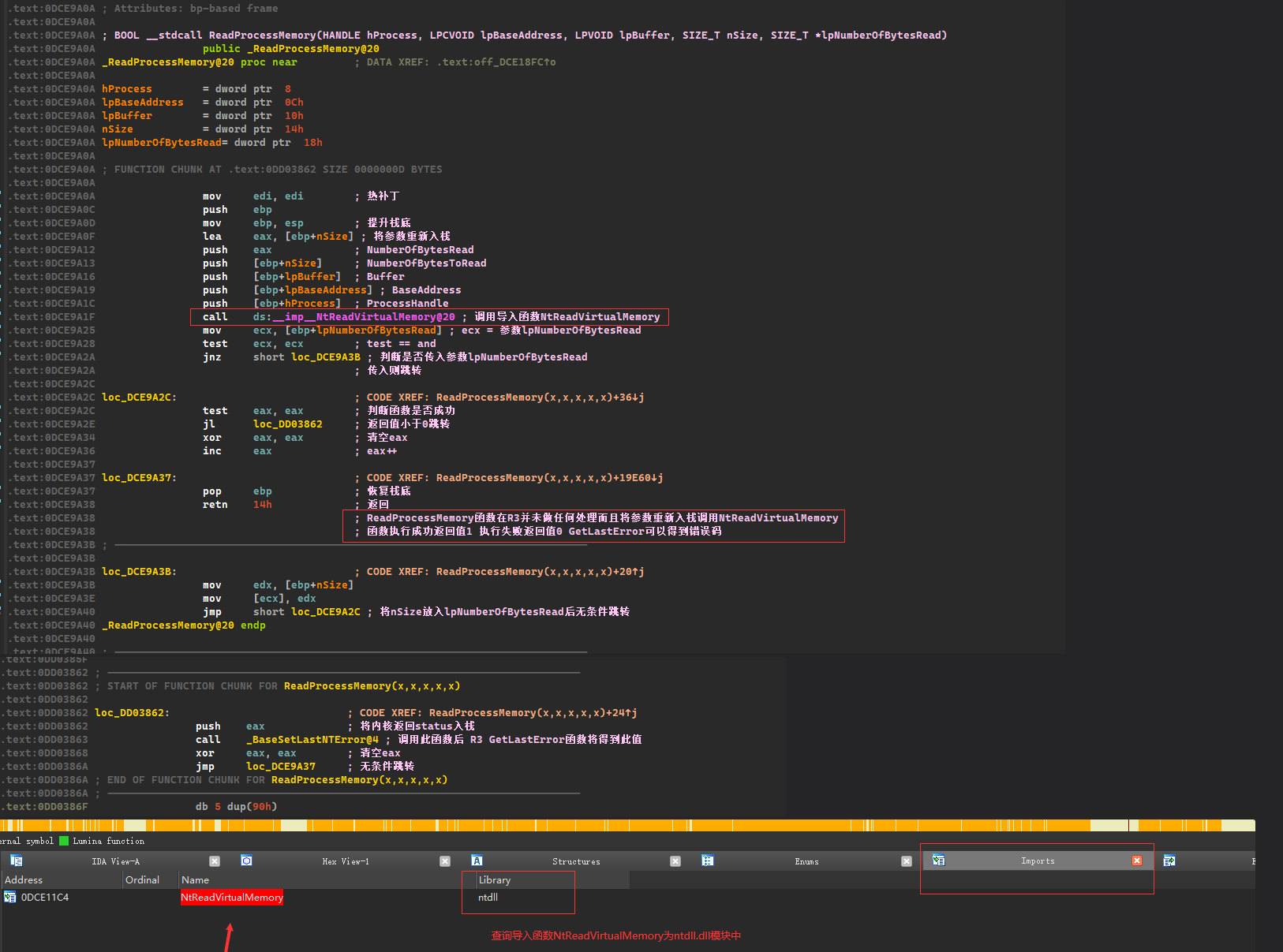
Task: Select the 0DCE11C4 address cell
Action: coord(45,897)
